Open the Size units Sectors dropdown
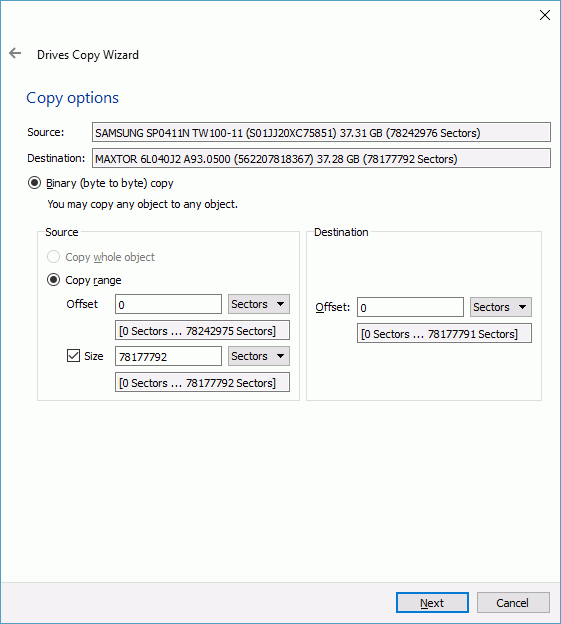 point(259,356)
